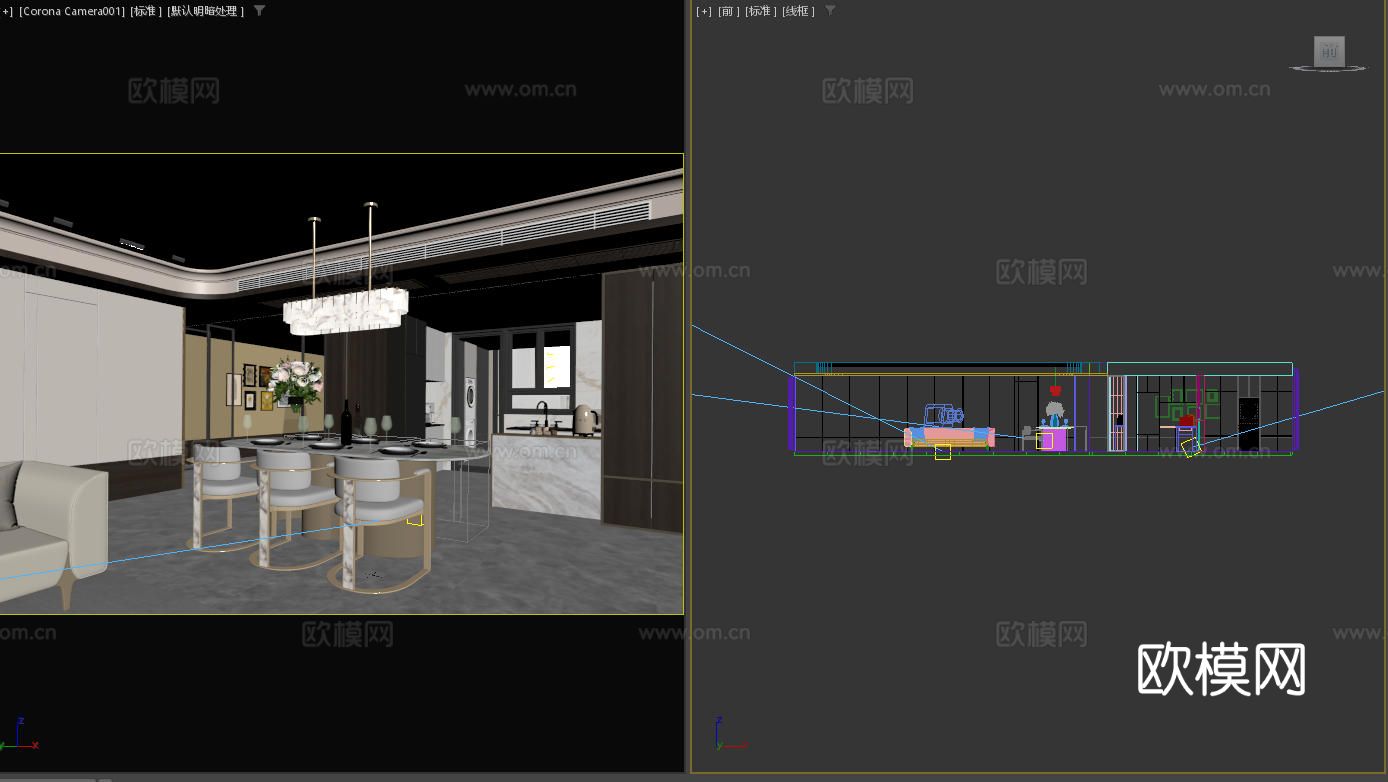
Task: Open the 前 (Front) view label menu
Action: (727, 11)
